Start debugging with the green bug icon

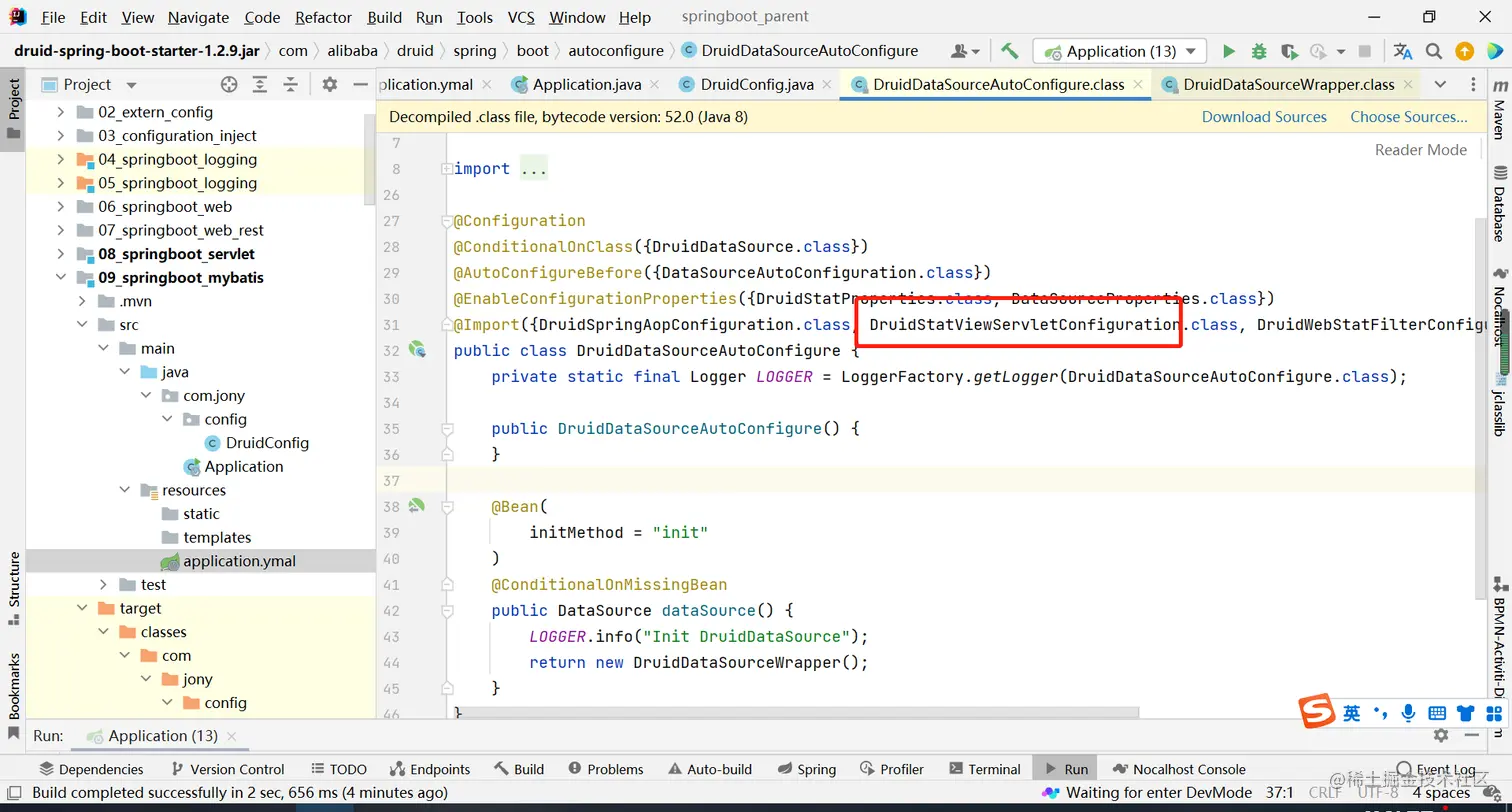(1259, 51)
